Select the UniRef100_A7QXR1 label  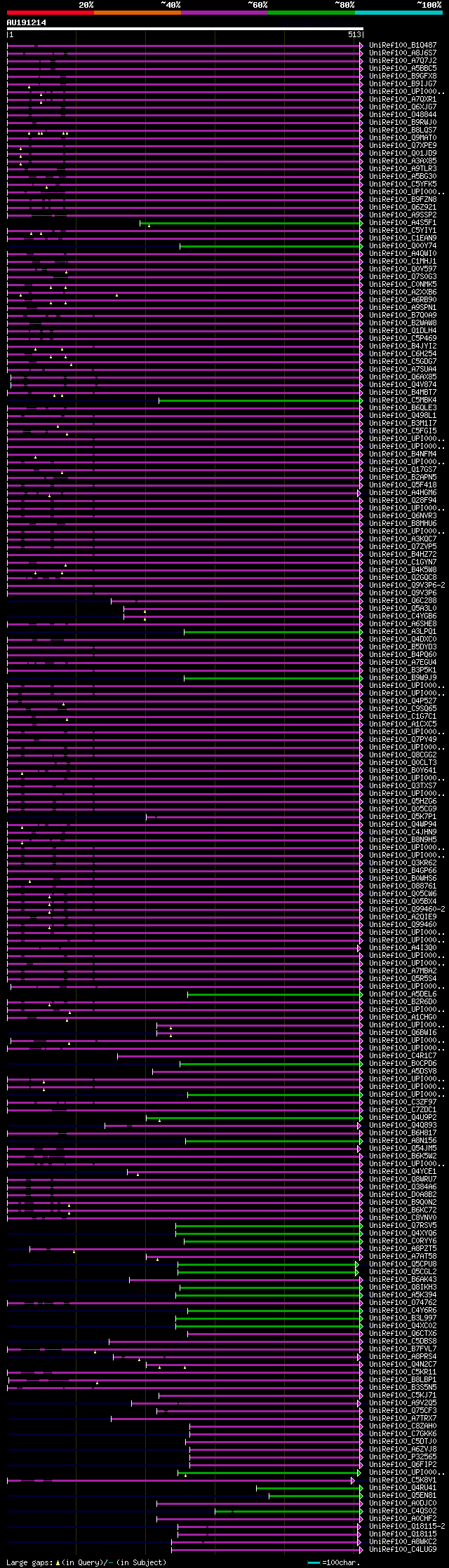pyautogui.click(x=403, y=99)
